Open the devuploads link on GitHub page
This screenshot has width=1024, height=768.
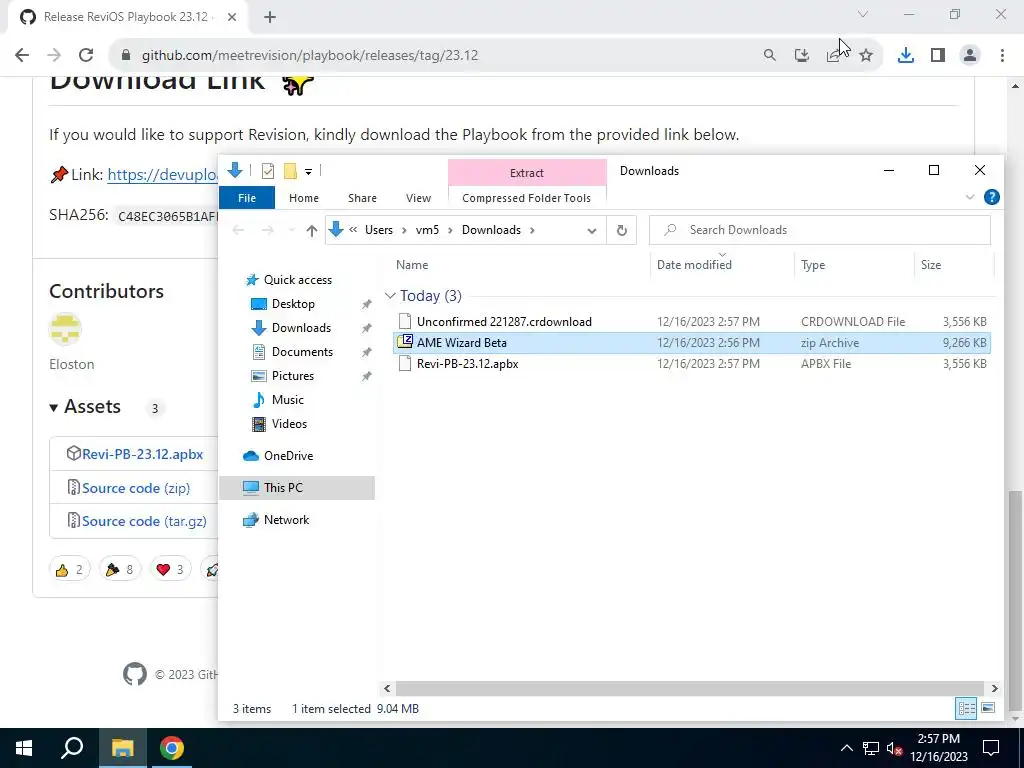pyautogui.click(x=163, y=175)
